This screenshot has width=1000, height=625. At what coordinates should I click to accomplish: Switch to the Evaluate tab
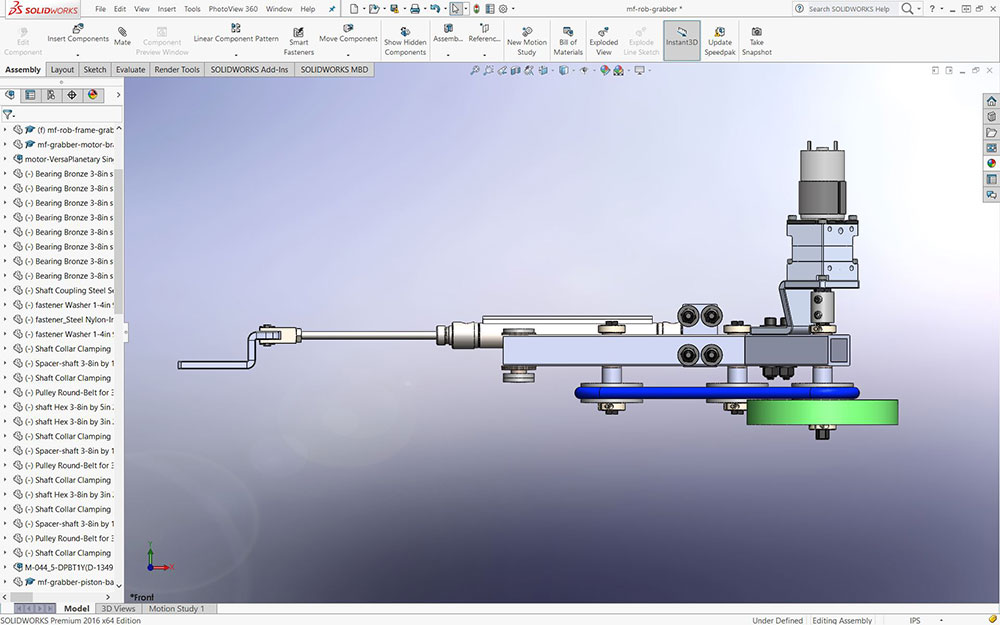click(x=130, y=70)
